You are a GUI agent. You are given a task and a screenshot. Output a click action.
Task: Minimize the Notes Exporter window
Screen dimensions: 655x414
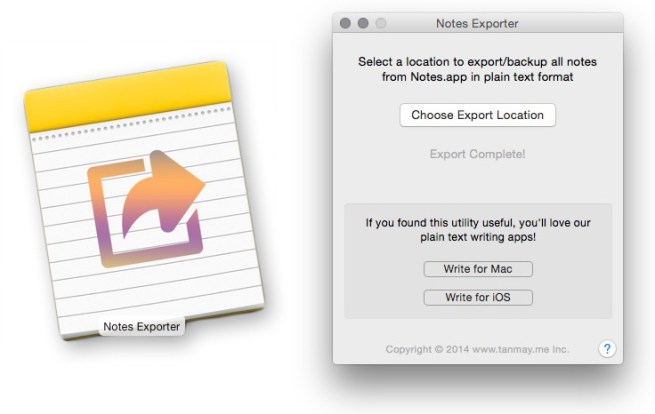tap(362, 23)
